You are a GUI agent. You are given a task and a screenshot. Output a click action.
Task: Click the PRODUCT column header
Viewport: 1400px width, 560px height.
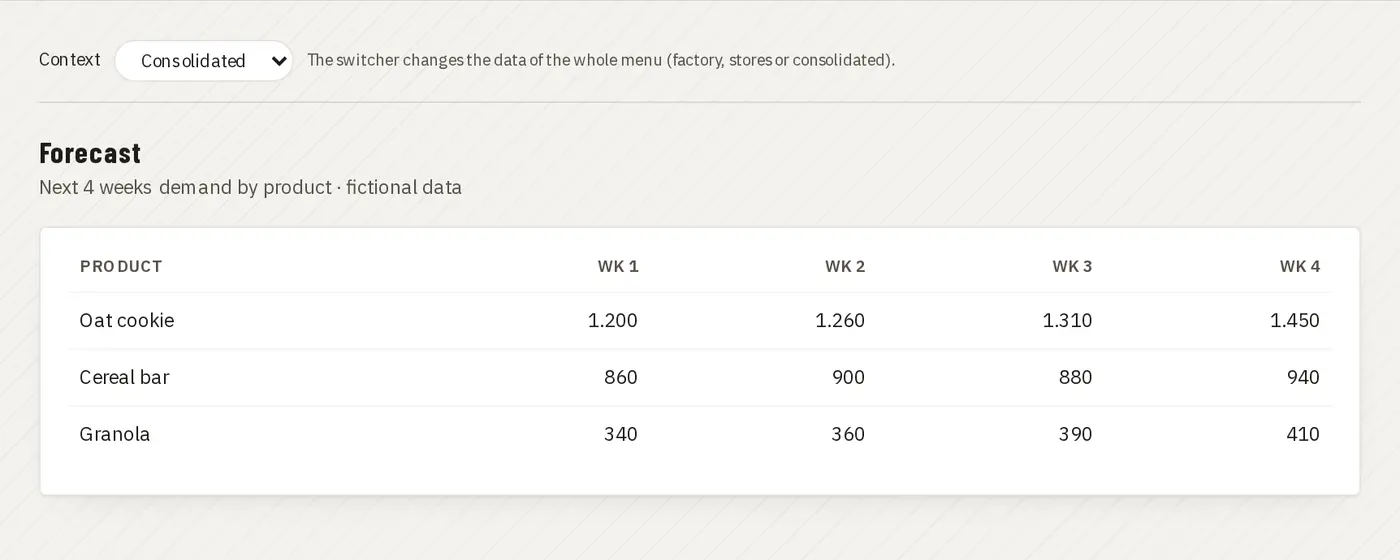(121, 266)
